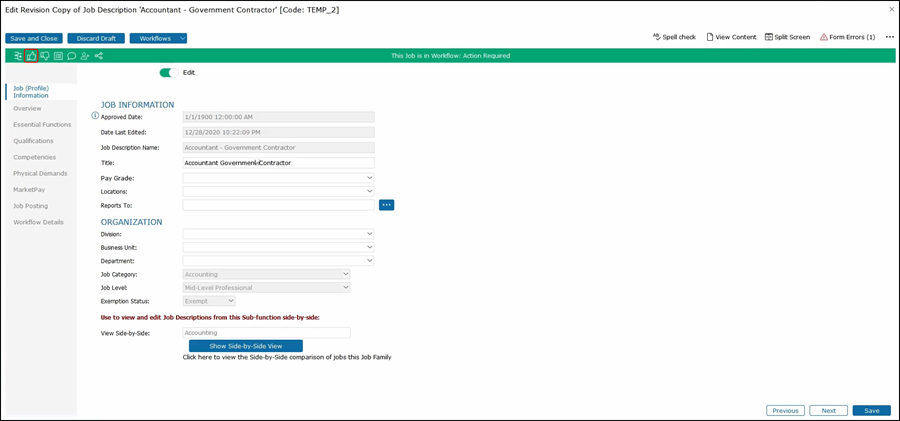Image resolution: width=900 pixels, height=421 pixels.
Task: Open the workflow hierarchy icon
Action: coord(18,56)
